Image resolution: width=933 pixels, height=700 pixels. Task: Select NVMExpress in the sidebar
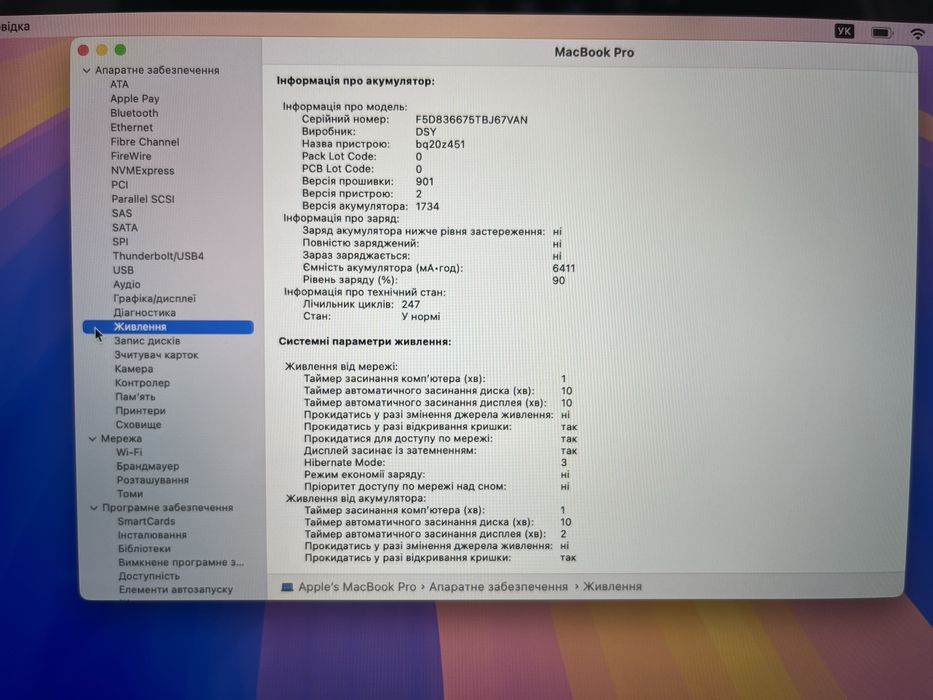tap(143, 170)
